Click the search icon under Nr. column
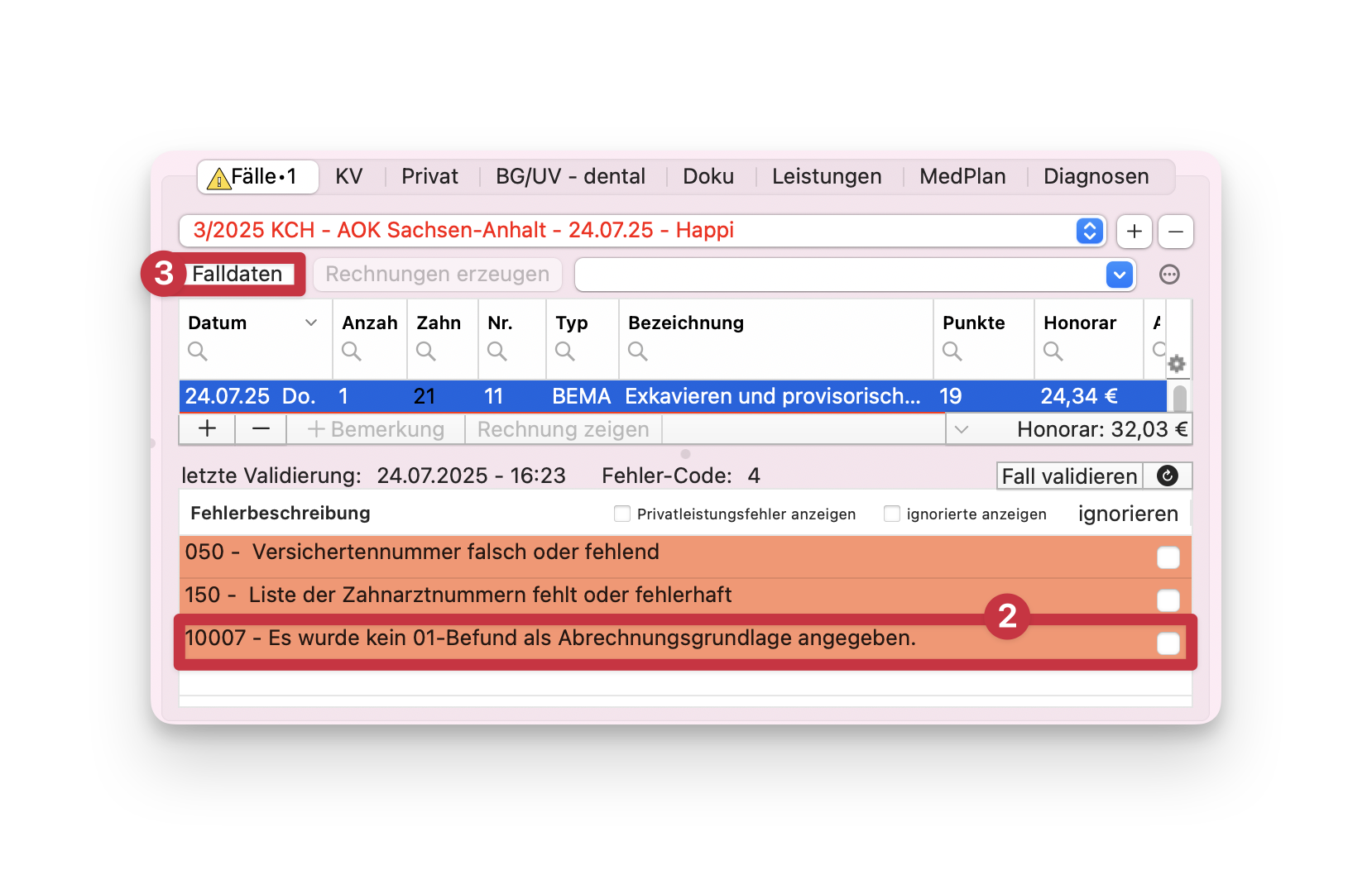 (497, 351)
